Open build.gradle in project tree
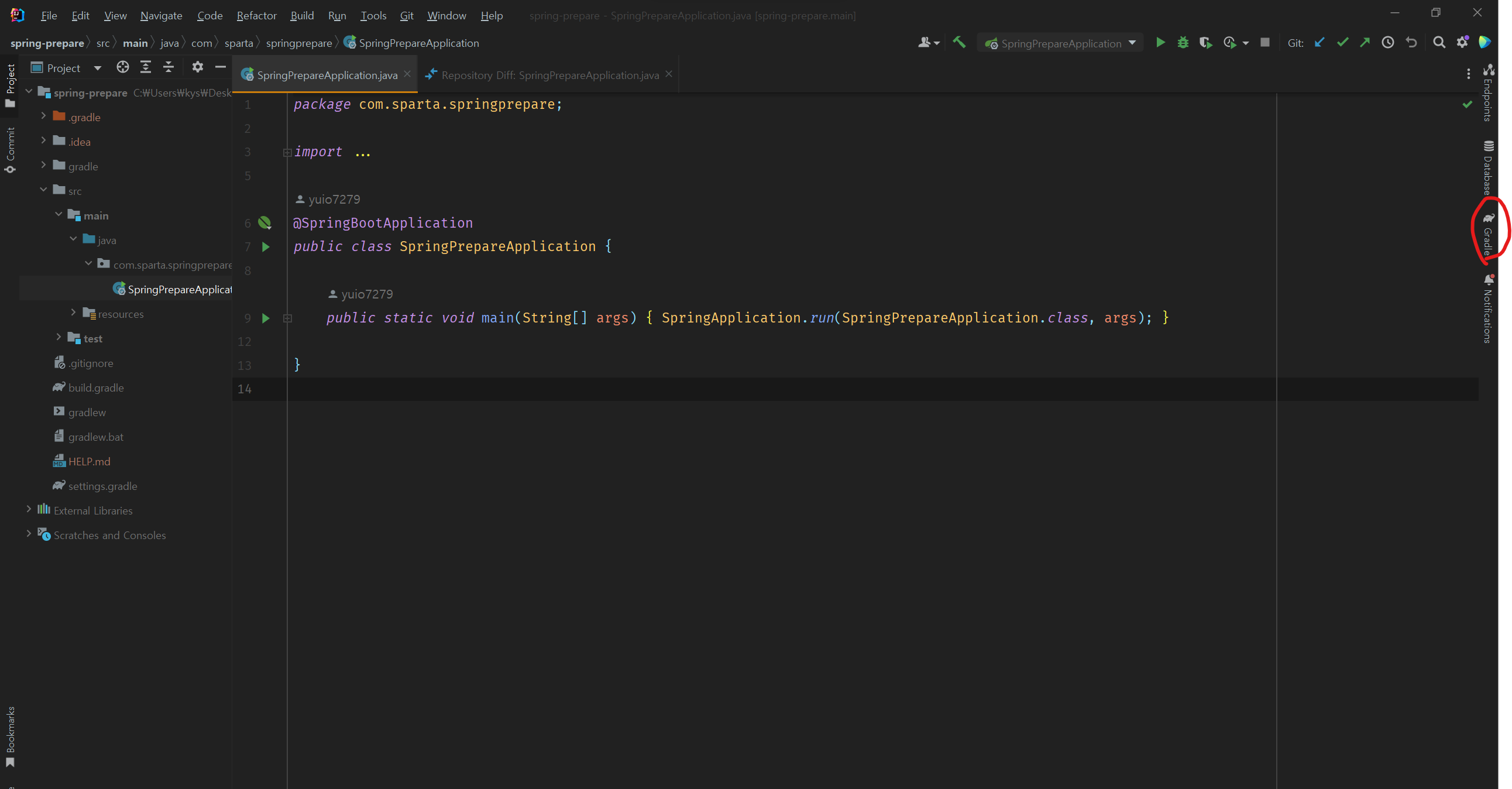Image resolution: width=1512 pixels, height=789 pixels. click(x=96, y=387)
